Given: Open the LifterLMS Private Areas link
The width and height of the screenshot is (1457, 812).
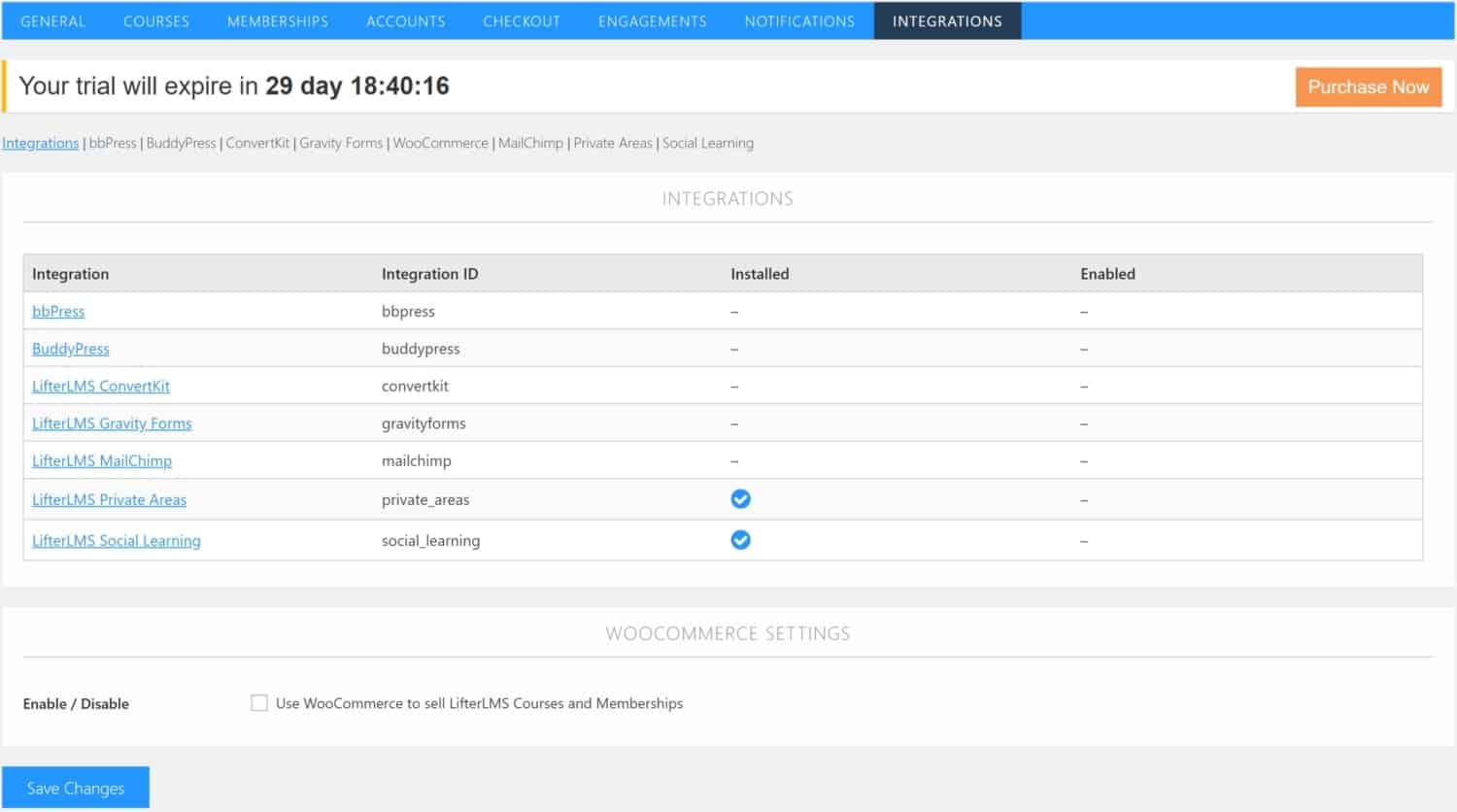Looking at the screenshot, I should click(109, 499).
